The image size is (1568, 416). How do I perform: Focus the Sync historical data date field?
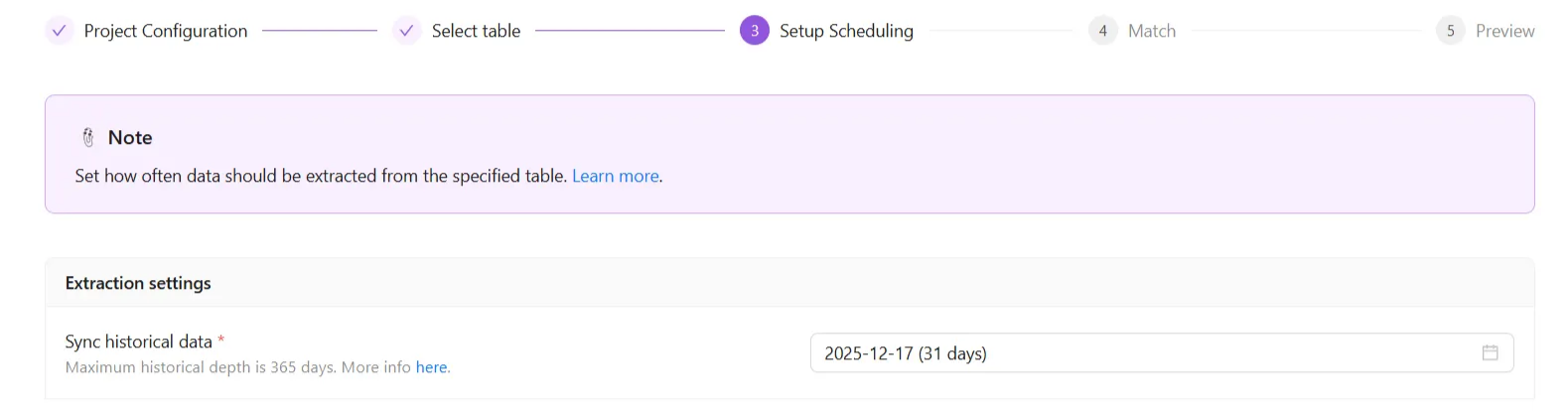tap(1142, 353)
